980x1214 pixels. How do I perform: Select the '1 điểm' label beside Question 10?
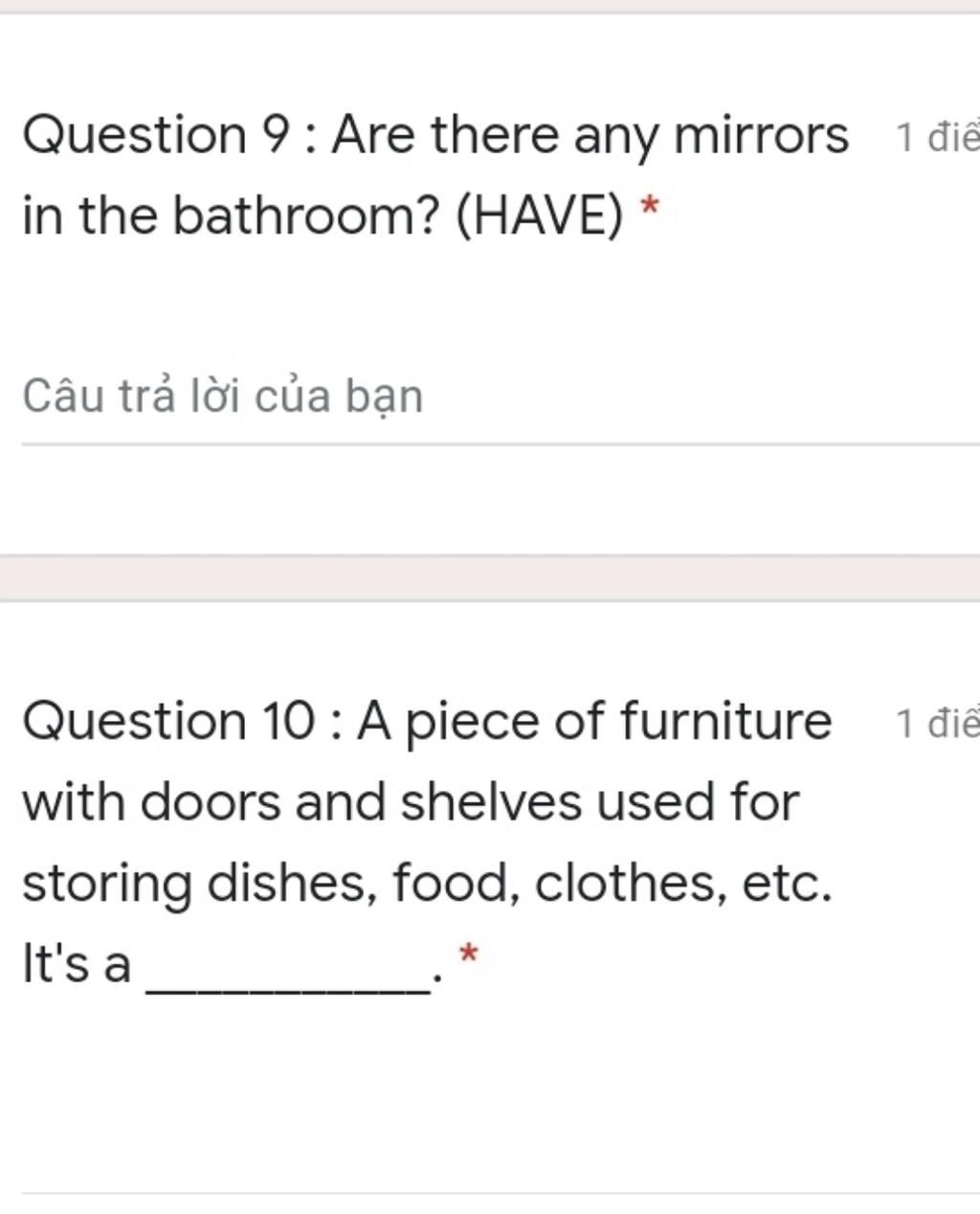coord(937,724)
